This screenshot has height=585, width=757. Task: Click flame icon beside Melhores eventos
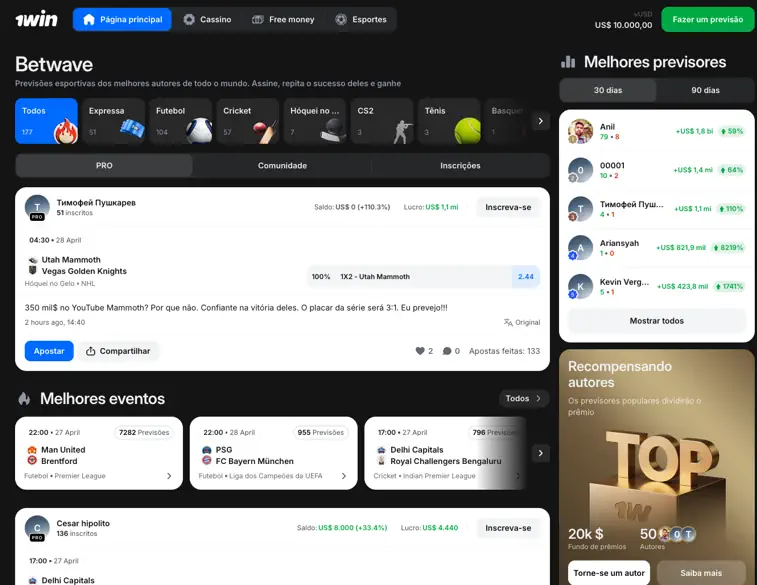point(24,399)
